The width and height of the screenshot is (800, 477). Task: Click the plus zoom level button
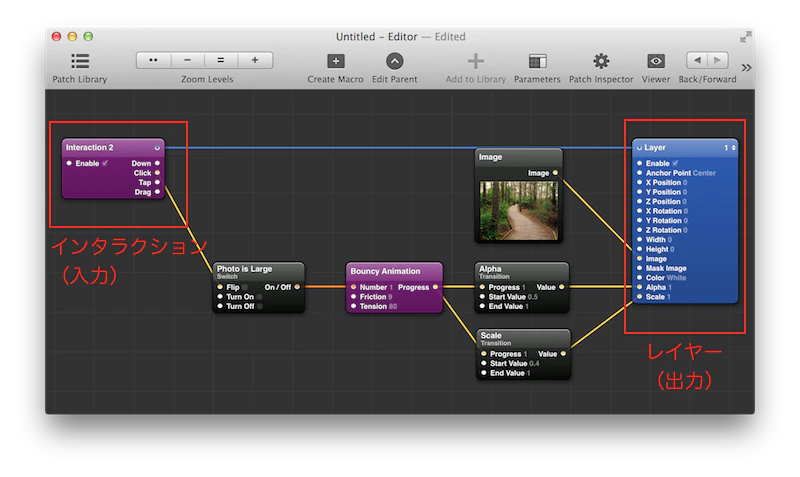[x=255, y=60]
